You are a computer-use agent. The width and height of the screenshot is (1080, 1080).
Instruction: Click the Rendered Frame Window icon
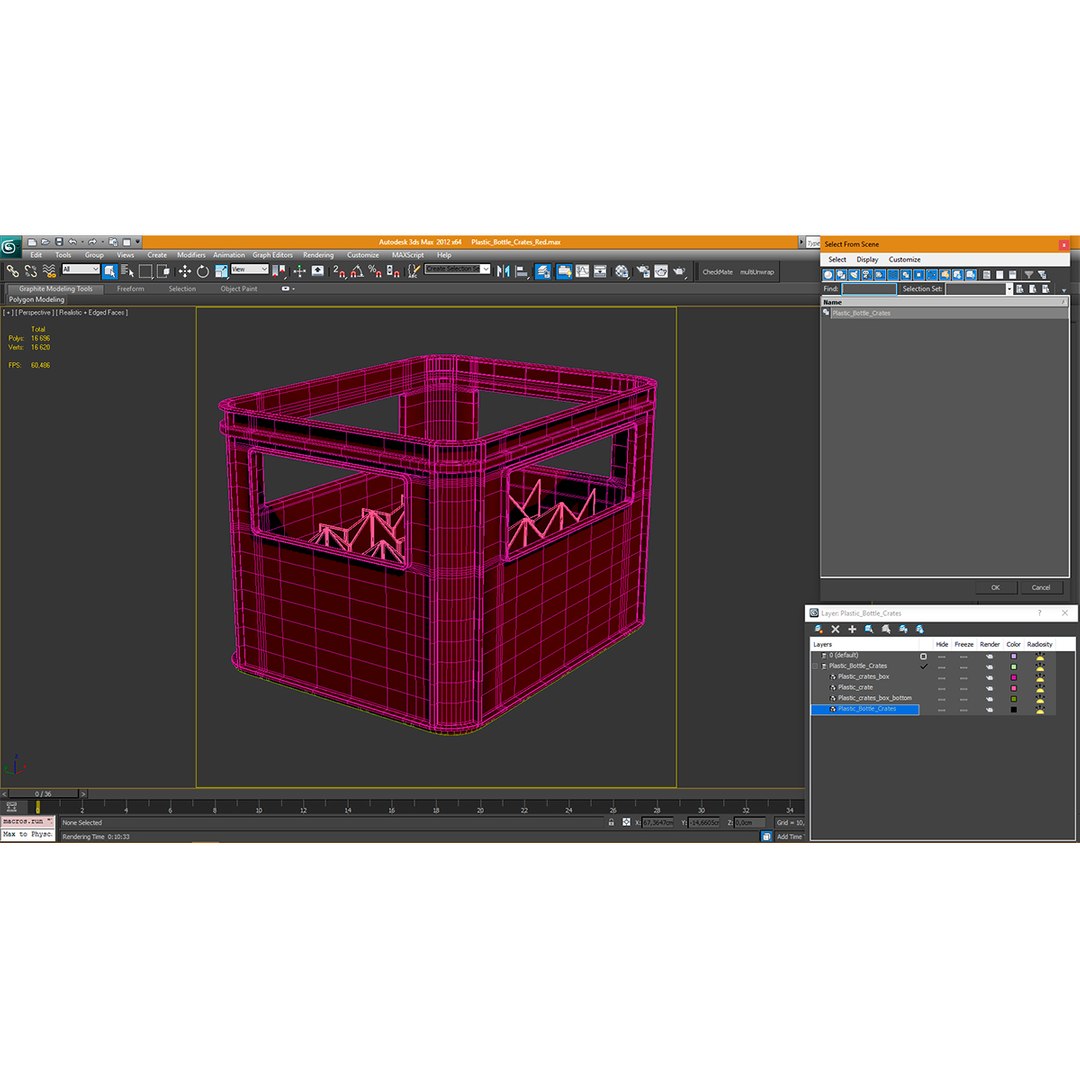click(x=661, y=271)
